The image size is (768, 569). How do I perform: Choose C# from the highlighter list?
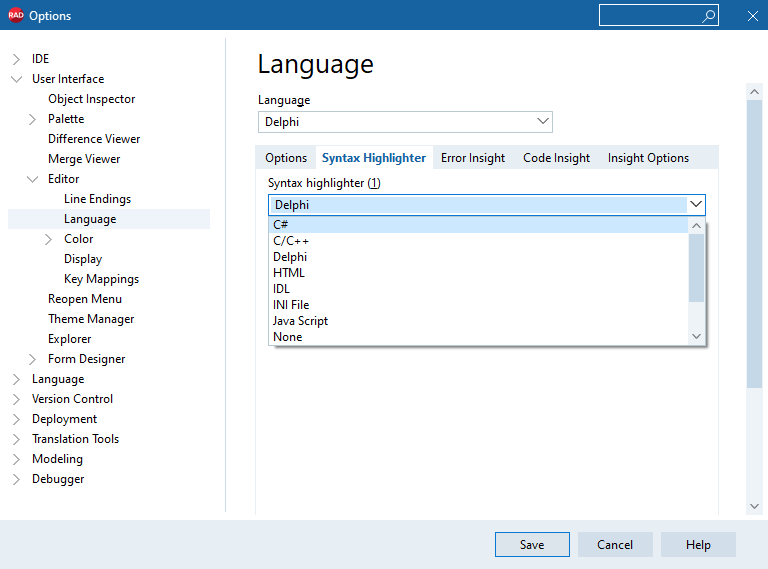coord(479,225)
